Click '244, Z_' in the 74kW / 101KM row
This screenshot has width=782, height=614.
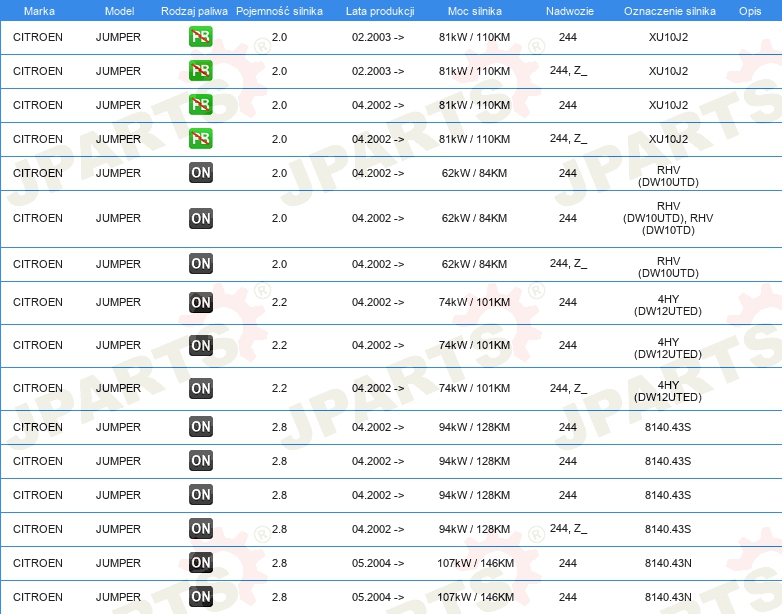(x=568, y=388)
